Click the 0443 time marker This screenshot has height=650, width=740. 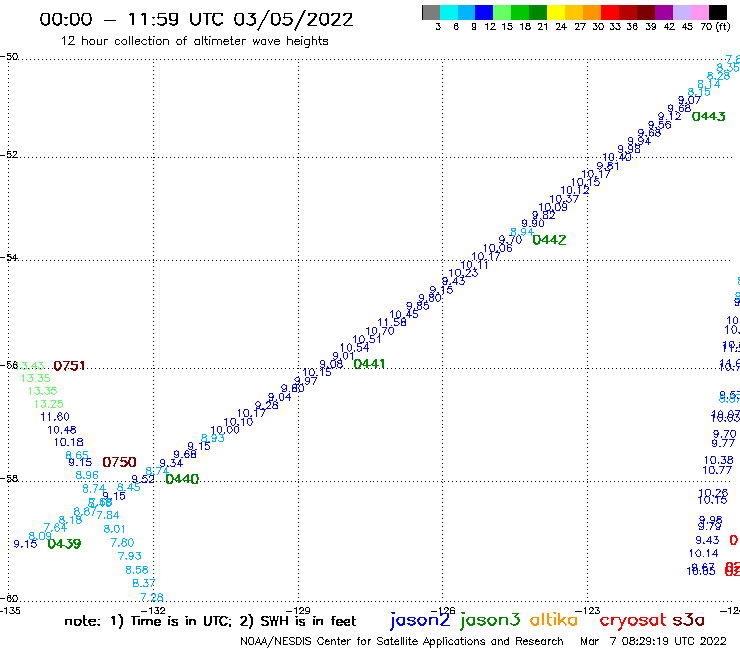pos(708,116)
